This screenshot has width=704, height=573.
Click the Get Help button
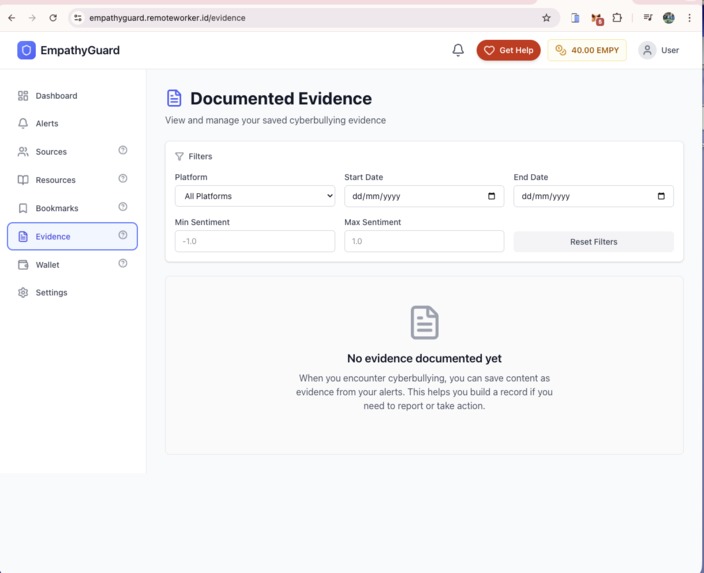pyautogui.click(x=508, y=50)
